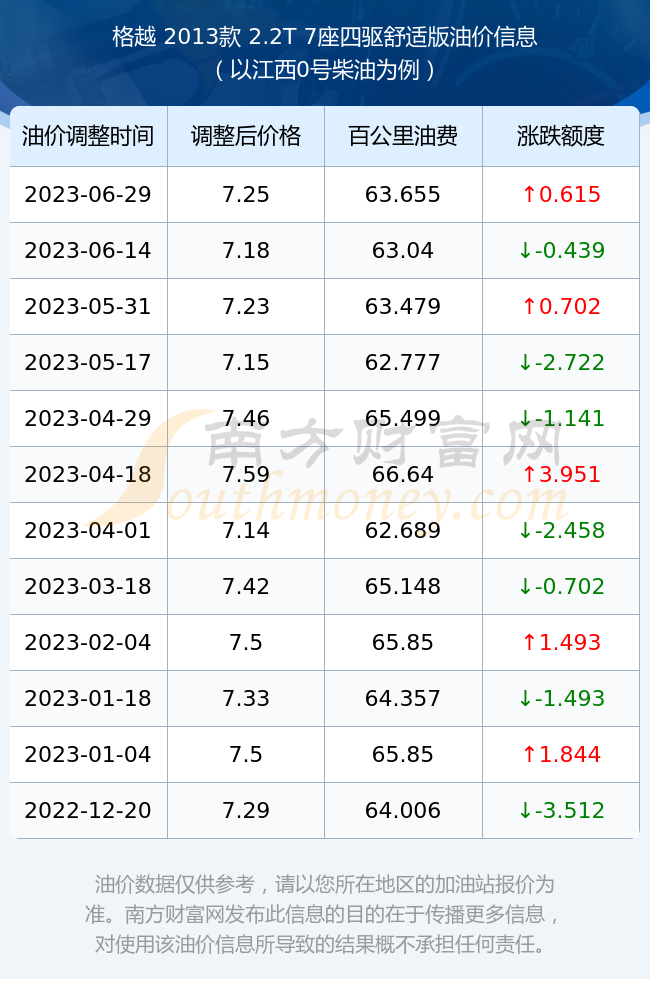Click the 涨跌额度 column header

(x=561, y=136)
